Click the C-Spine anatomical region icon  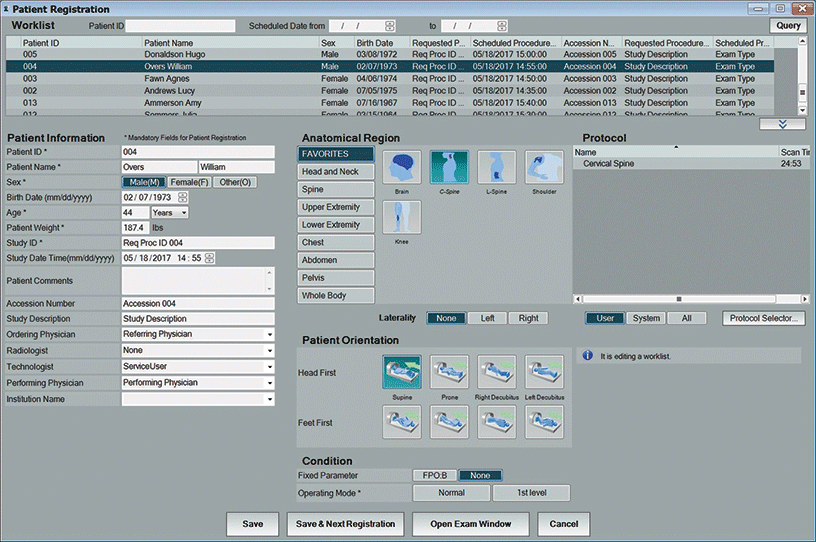click(449, 167)
